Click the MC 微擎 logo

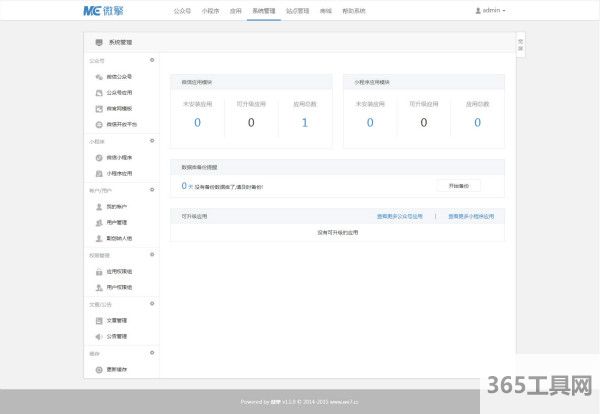(x=103, y=10)
